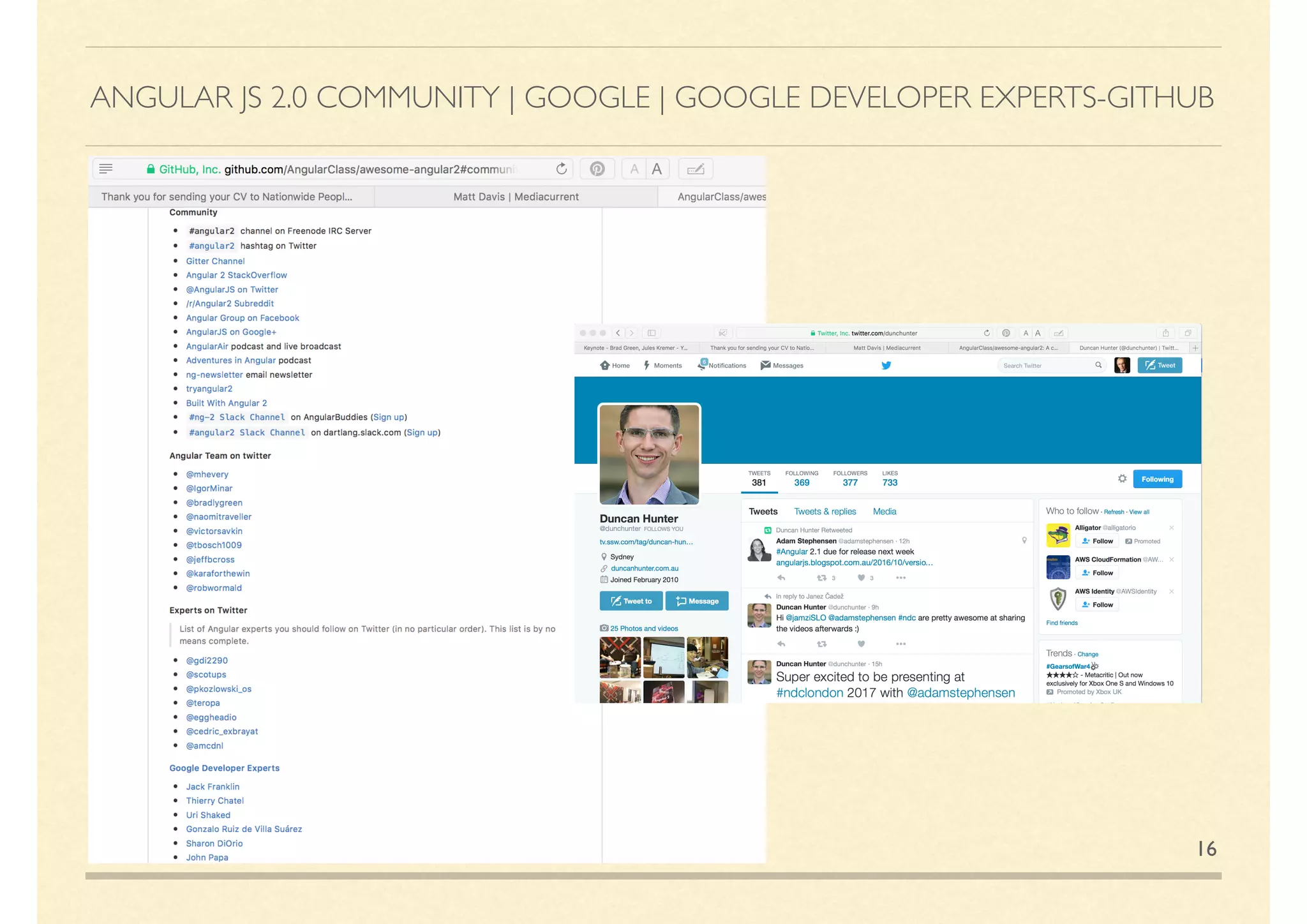Follow AWS Identity account
The height and width of the screenshot is (924, 1307).
[1097, 605]
